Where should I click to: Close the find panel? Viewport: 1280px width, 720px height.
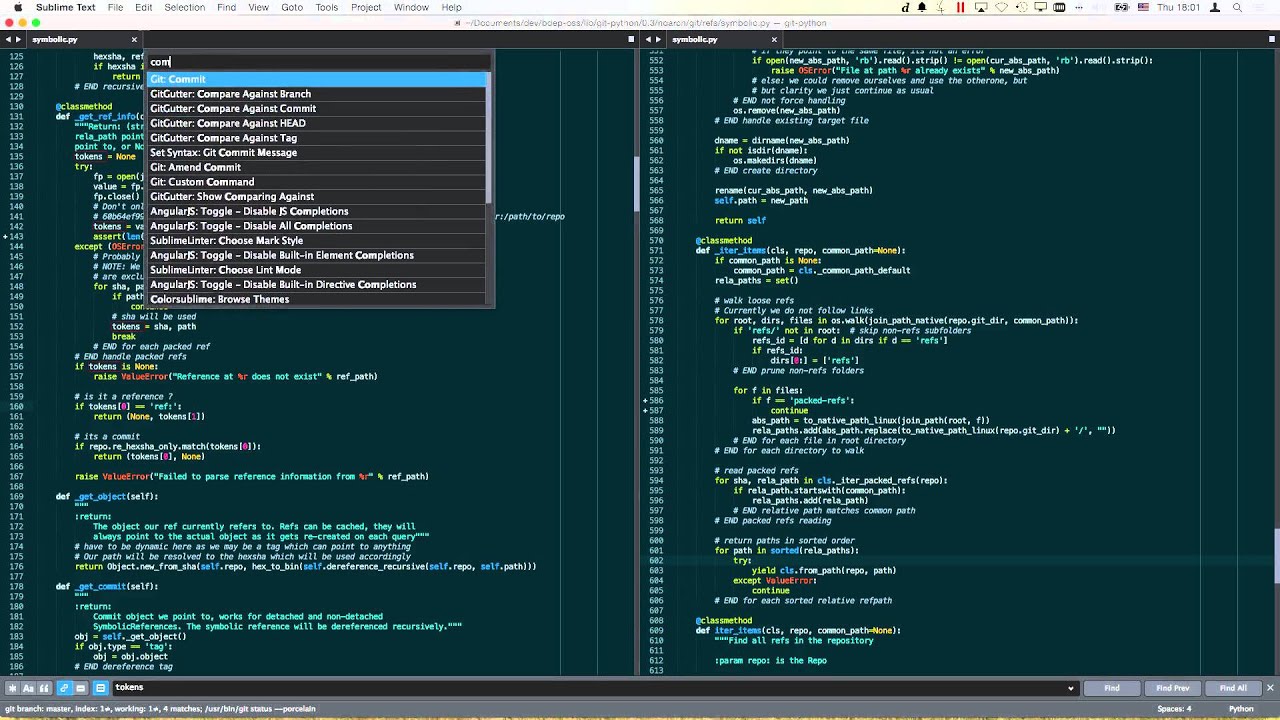click(x=1271, y=688)
